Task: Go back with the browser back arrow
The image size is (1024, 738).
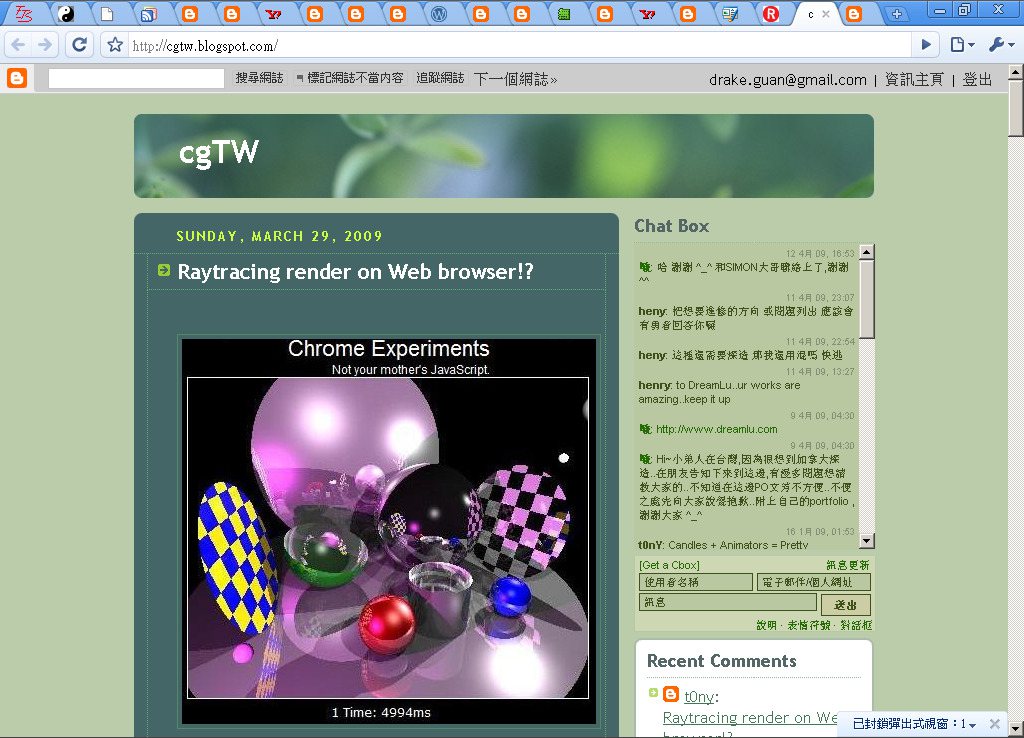Action: pyautogui.click(x=19, y=45)
